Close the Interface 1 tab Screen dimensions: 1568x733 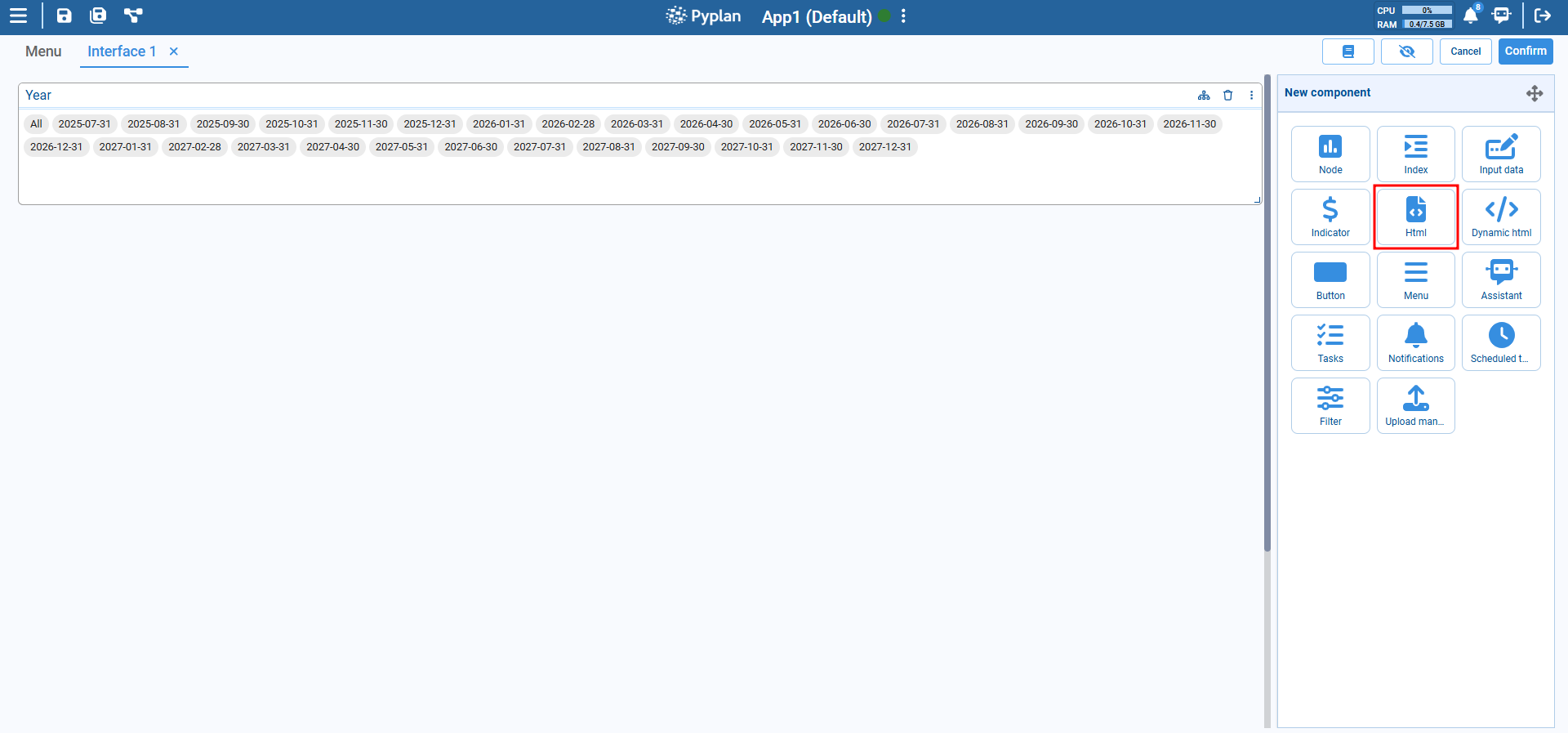(174, 51)
